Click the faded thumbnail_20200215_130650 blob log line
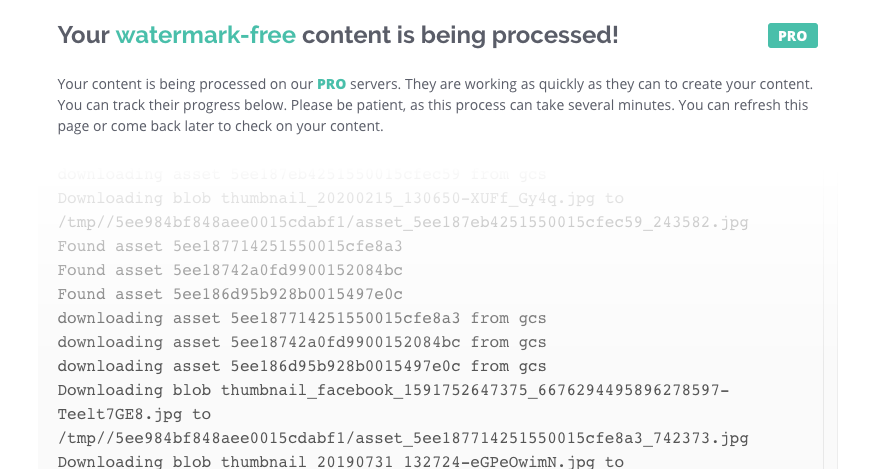The width and height of the screenshot is (889, 469). (340, 198)
